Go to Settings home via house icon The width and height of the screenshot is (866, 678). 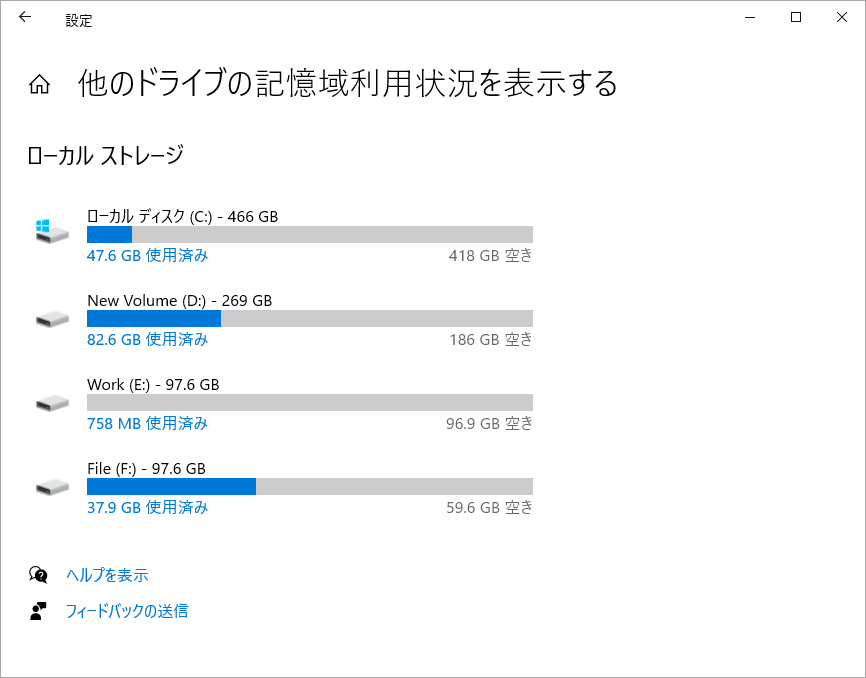coord(39,84)
